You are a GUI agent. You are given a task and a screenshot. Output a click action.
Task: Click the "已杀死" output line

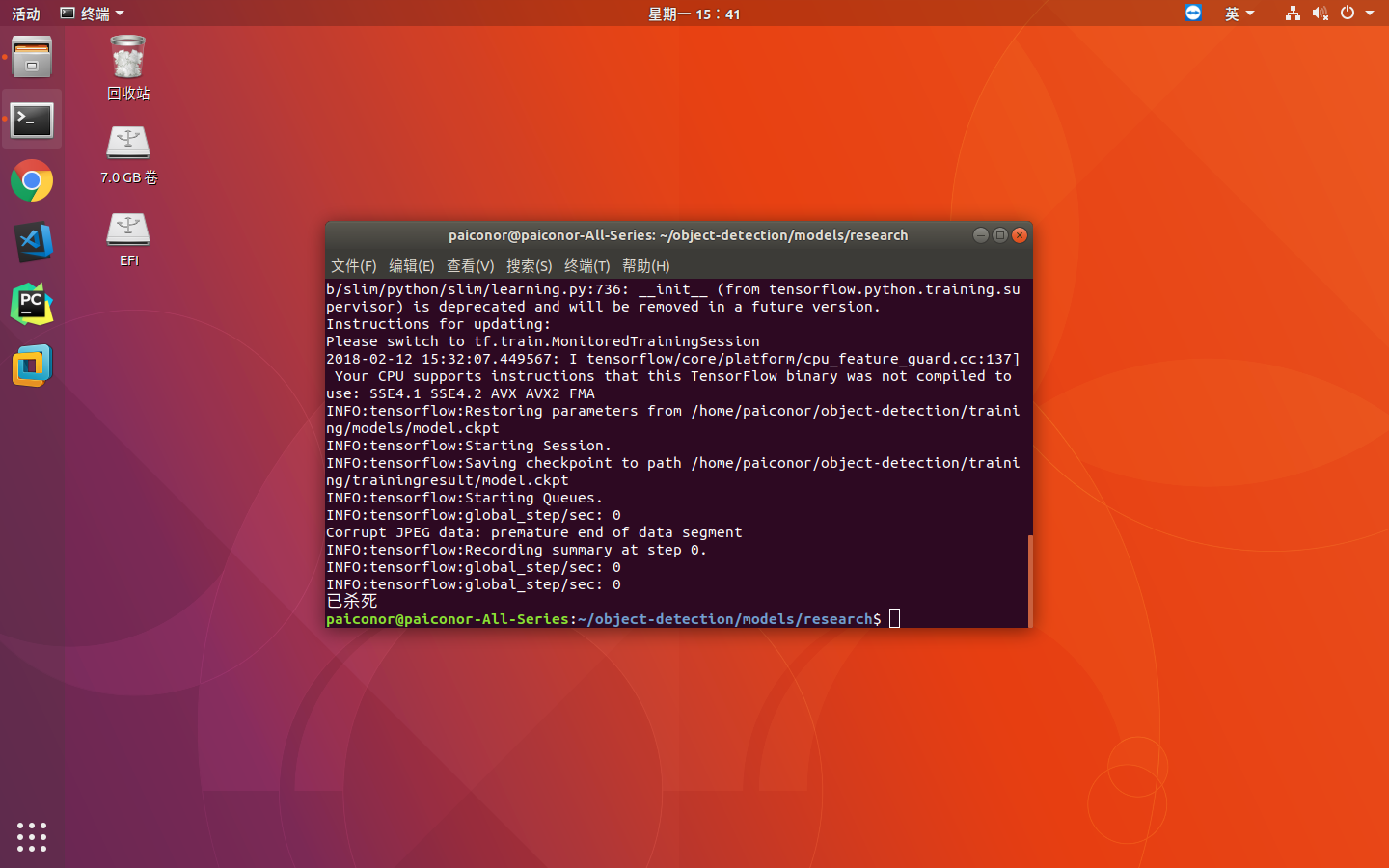(351, 601)
